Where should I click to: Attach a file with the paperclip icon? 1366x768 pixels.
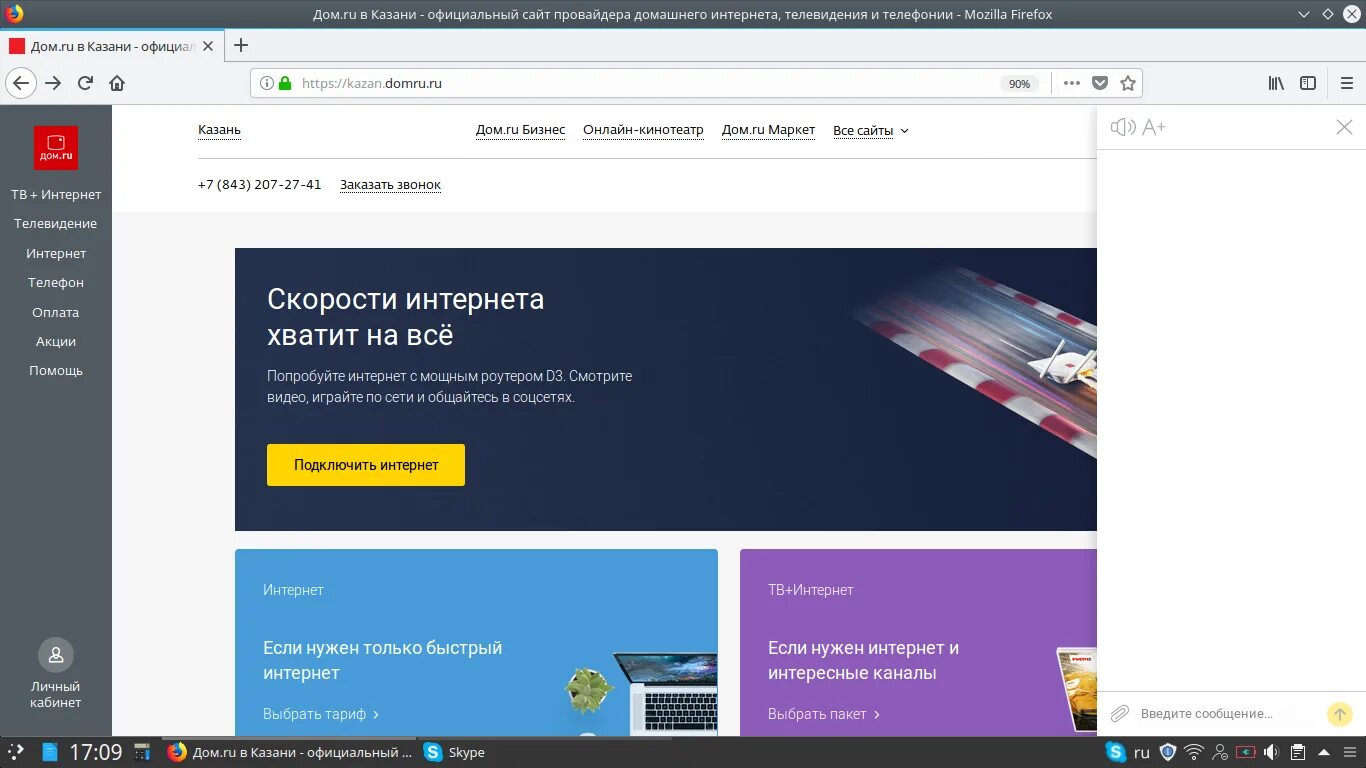point(1120,714)
